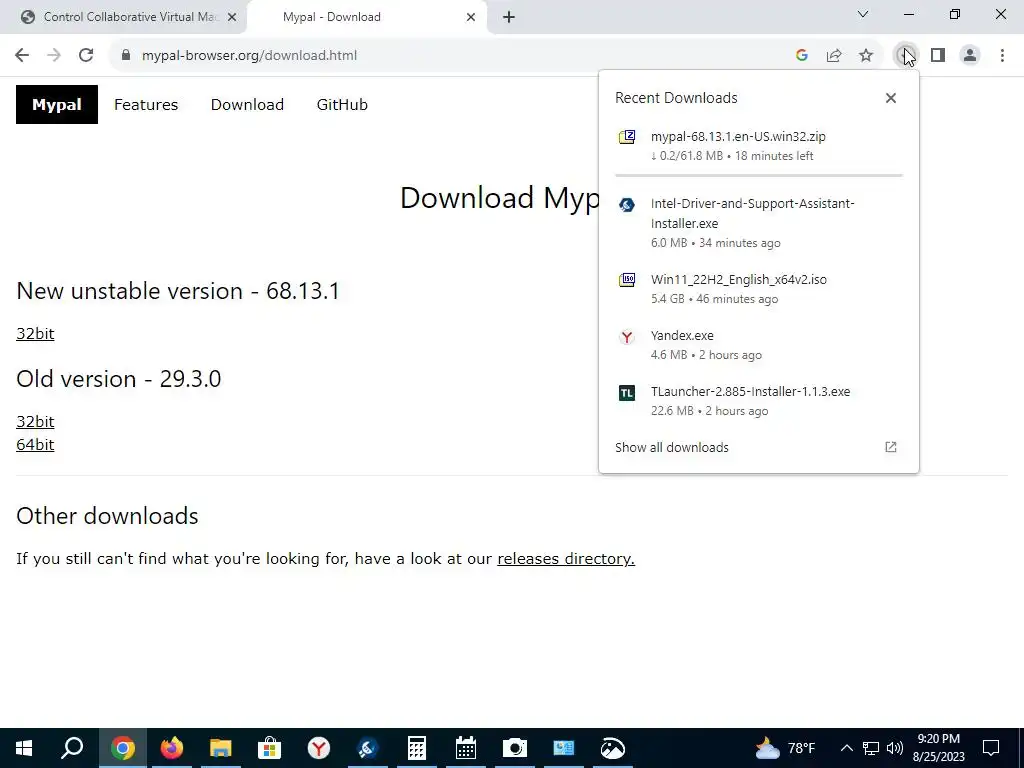Open Chrome three-dot menu
Screen dimensions: 1024x768
coord(1002,56)
